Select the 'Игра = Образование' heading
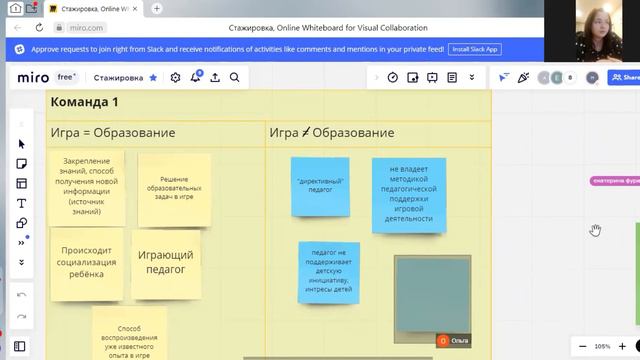The height and width of the screenshot is (360, 640). pos(113,133)
